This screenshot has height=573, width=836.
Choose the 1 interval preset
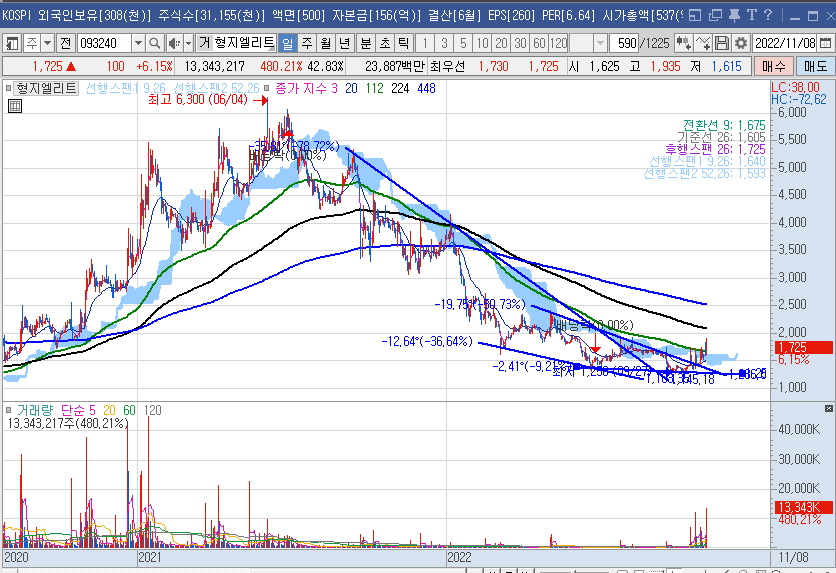coord(425,43)
